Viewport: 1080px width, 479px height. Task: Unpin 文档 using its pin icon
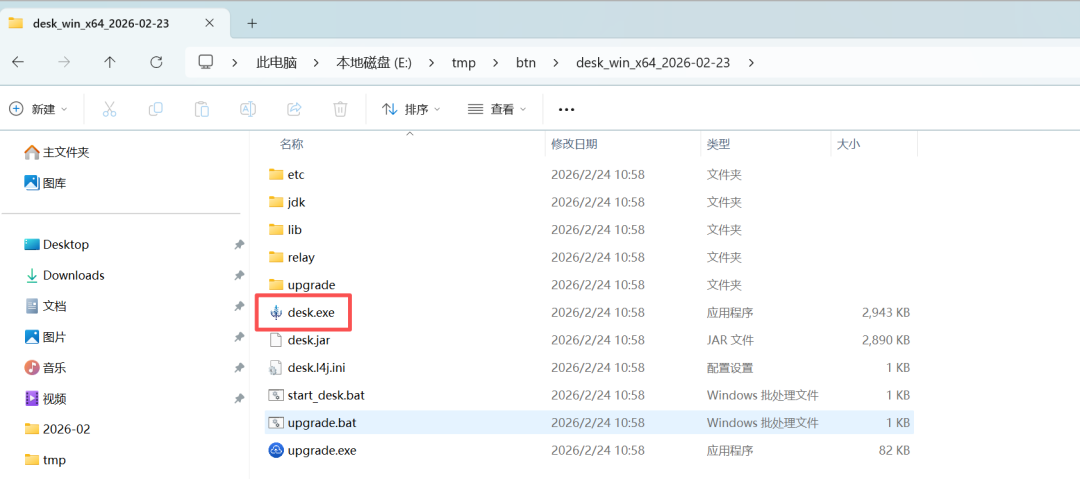239,306
